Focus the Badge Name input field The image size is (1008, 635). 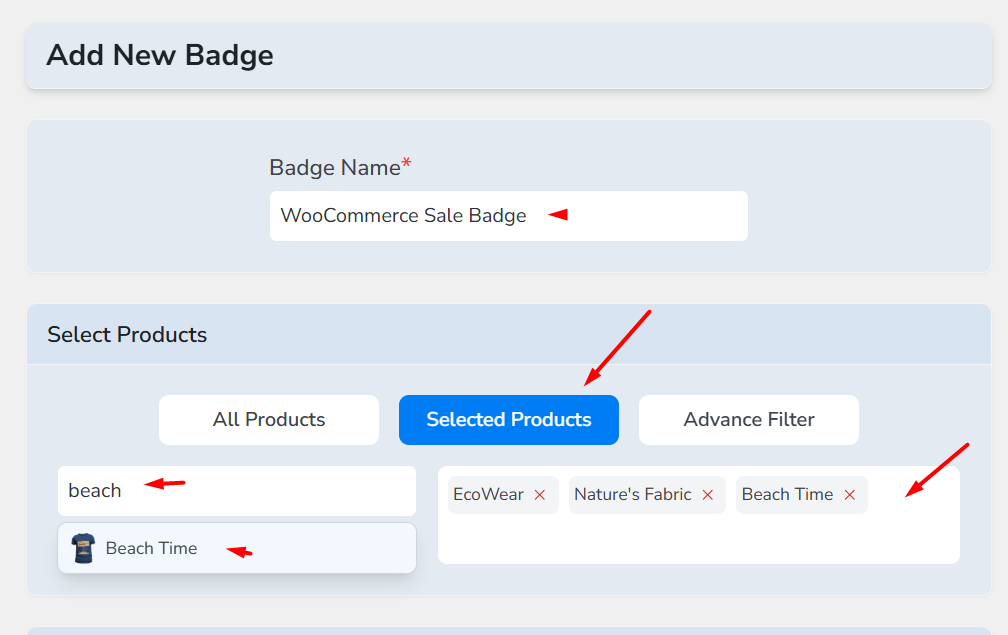click(508, 216)
